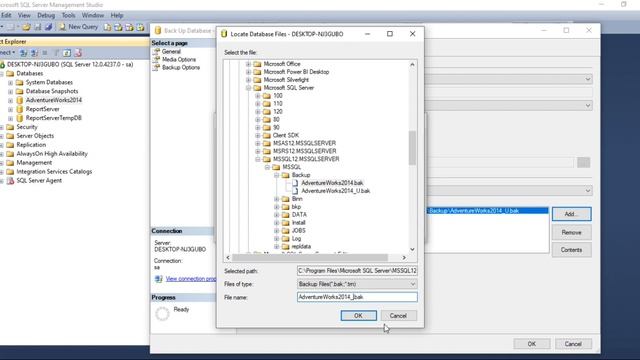The image size is (640, 360).
Task: Click the DESKTOP-NJ3GUBO server node icon
Action: point(2,64)
